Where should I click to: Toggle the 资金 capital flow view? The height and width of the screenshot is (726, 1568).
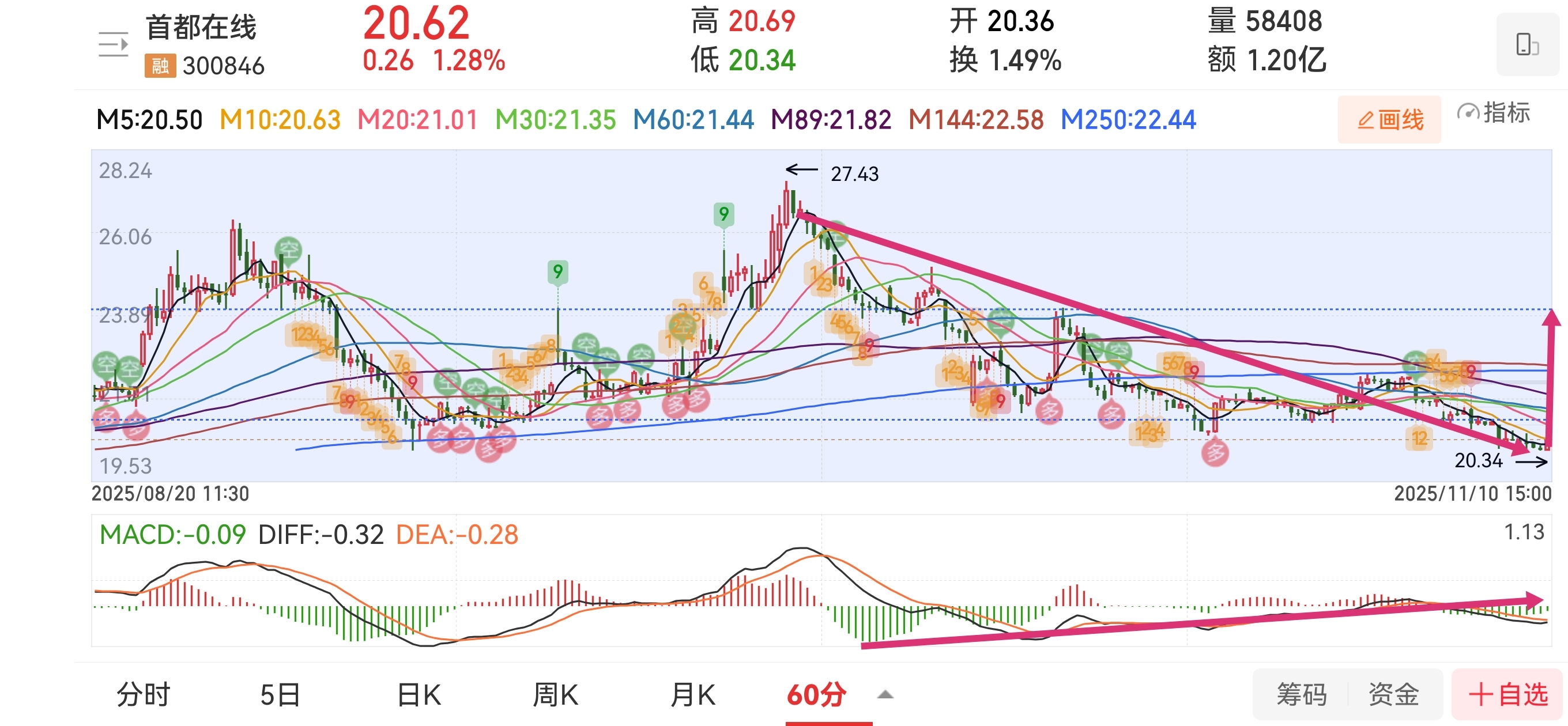1393,694
